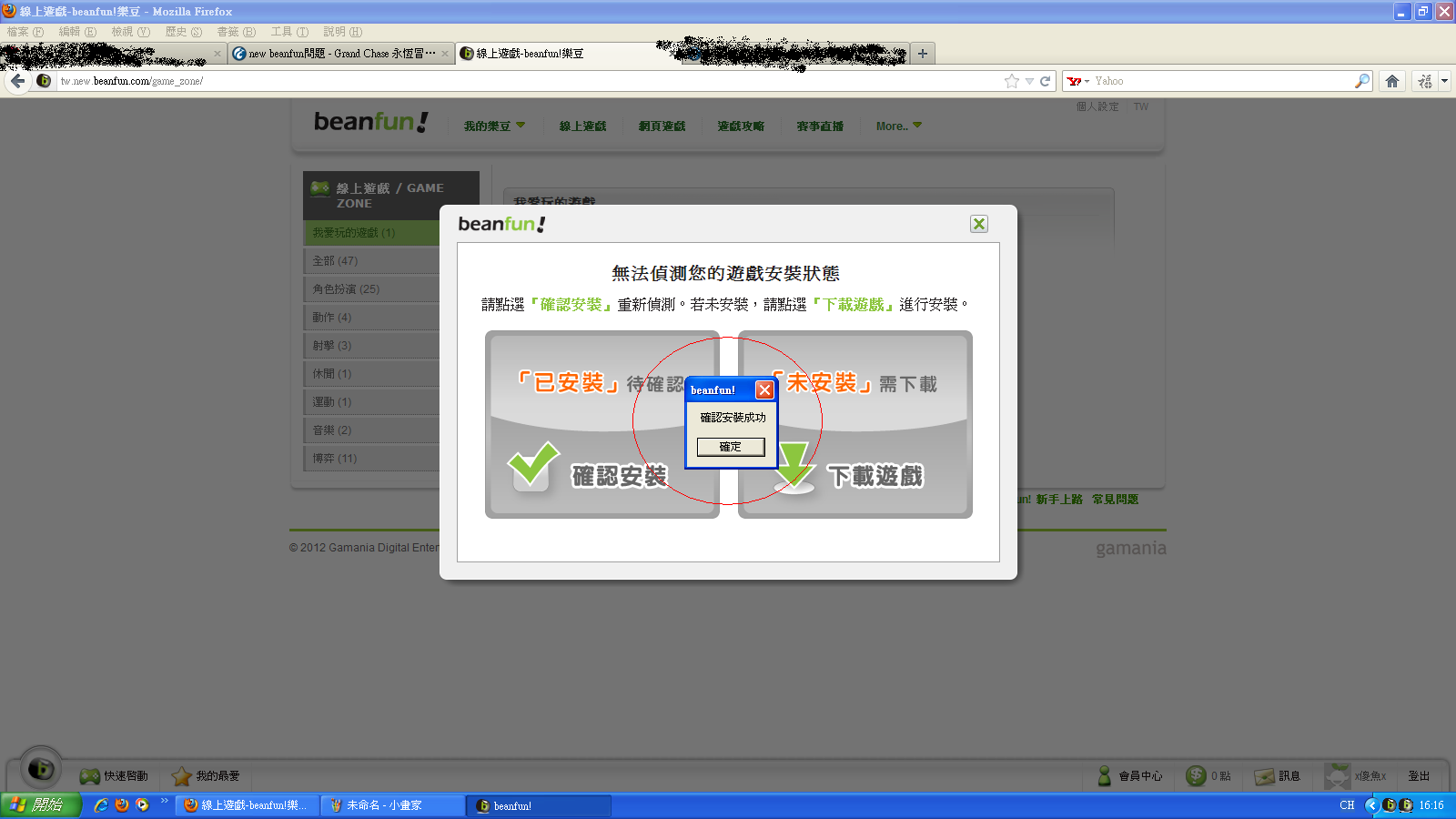1456x819 pixels.
Task: Click 常見問題 link
Action: 1116,500
